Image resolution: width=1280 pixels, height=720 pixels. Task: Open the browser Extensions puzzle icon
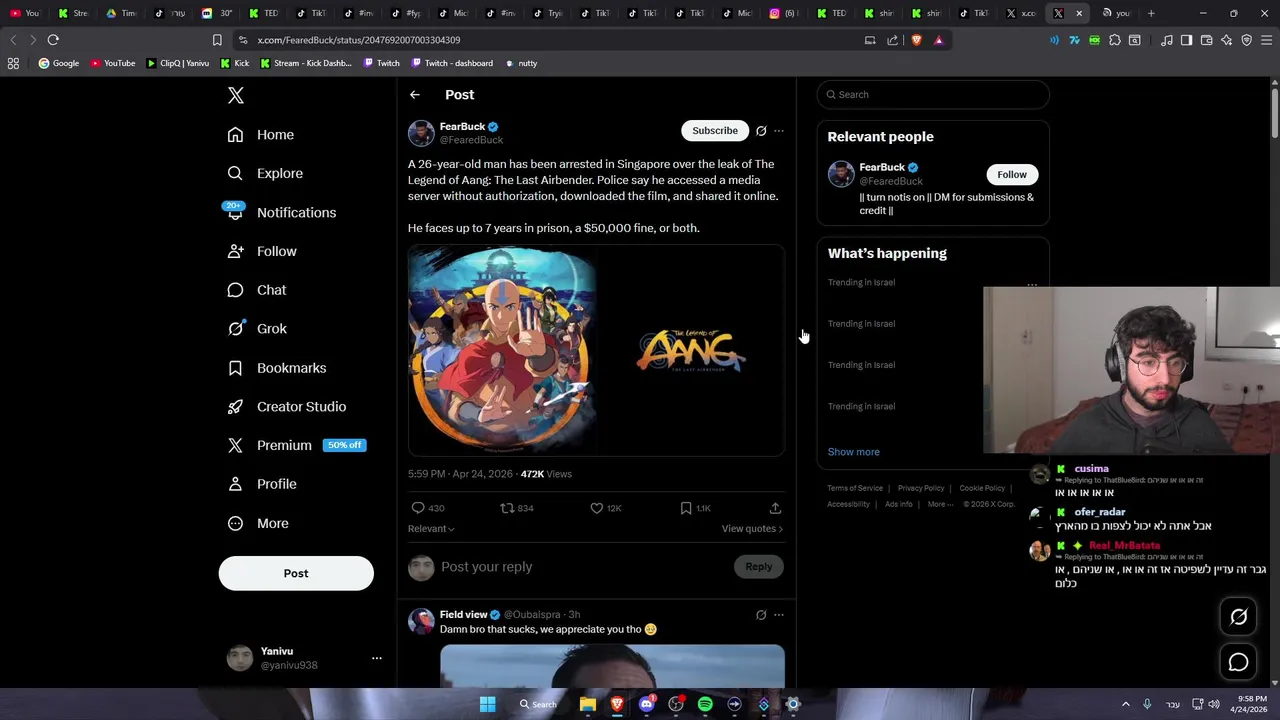point(1115,40)
